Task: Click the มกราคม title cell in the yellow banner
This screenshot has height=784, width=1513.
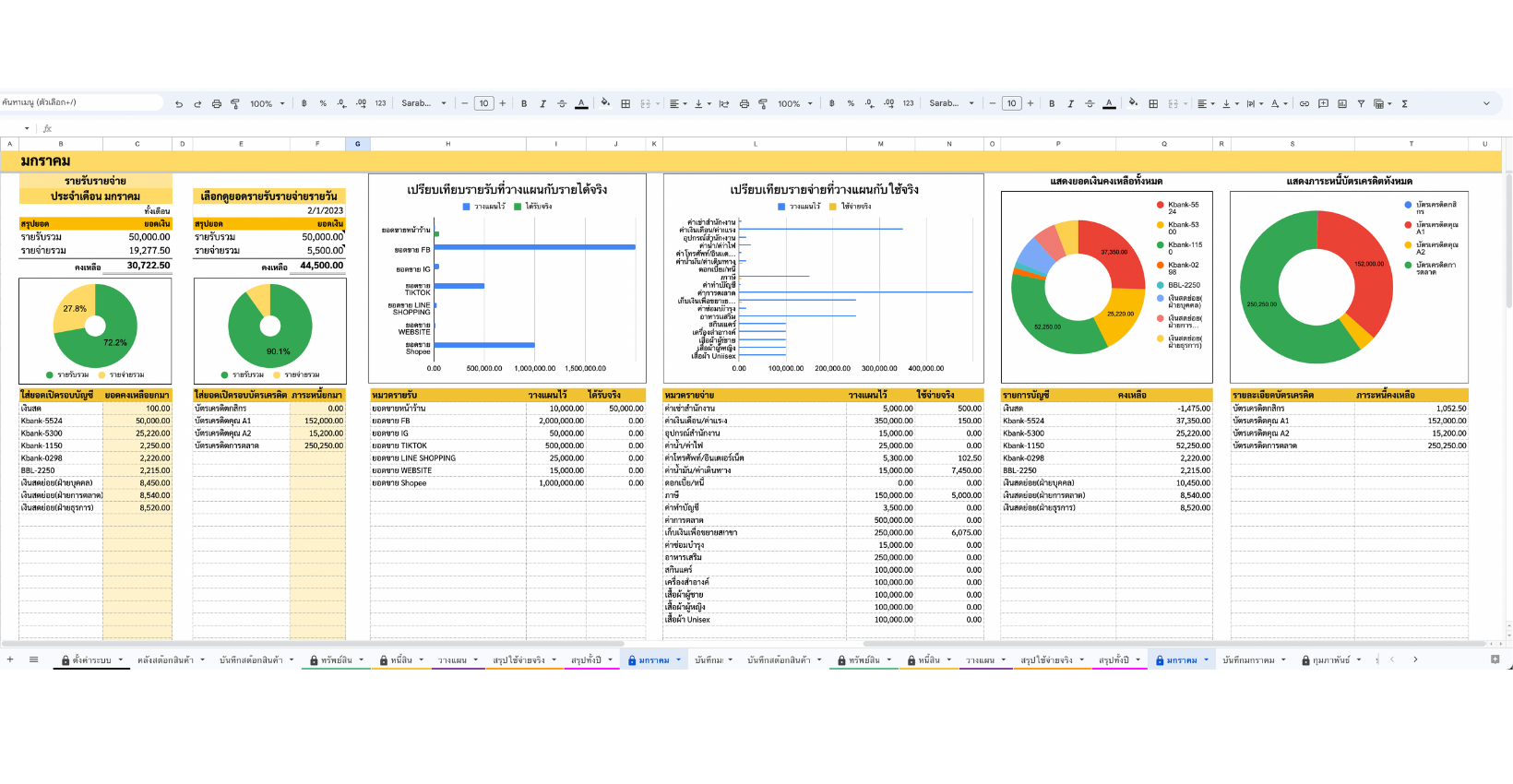Action: pos(46,161)
